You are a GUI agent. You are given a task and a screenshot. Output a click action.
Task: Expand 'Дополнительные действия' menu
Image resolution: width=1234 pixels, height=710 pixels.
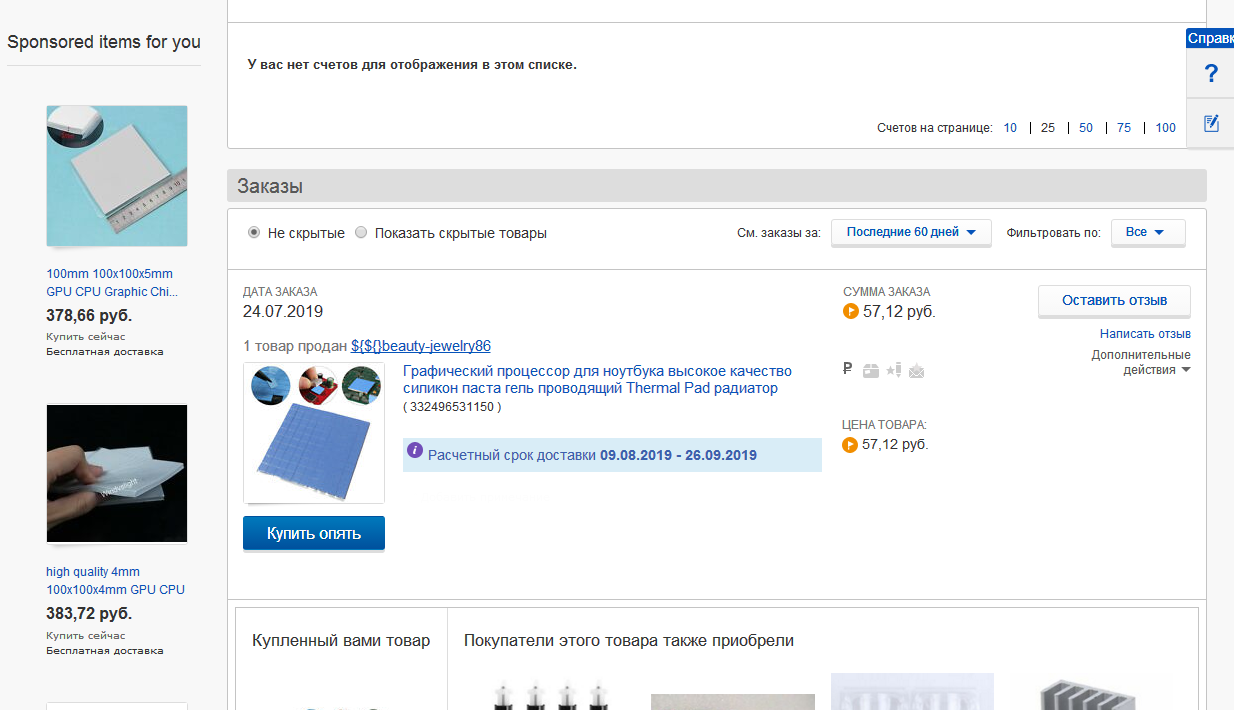click(x=1141, y=362)
